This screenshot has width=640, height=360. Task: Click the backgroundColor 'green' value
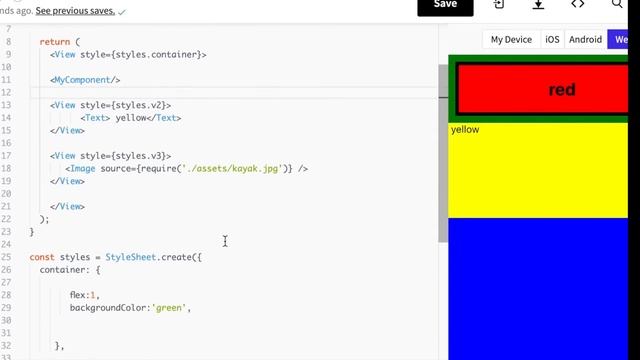pos(169,308)
